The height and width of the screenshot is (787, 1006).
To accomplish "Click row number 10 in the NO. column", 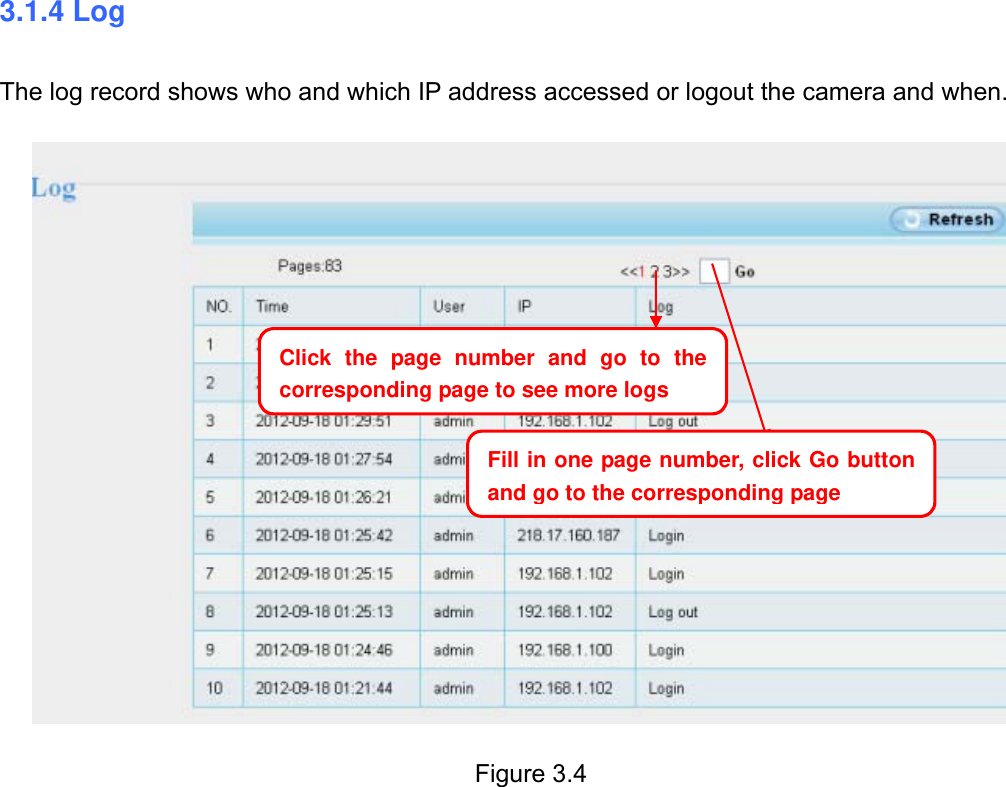I will 214,688.
